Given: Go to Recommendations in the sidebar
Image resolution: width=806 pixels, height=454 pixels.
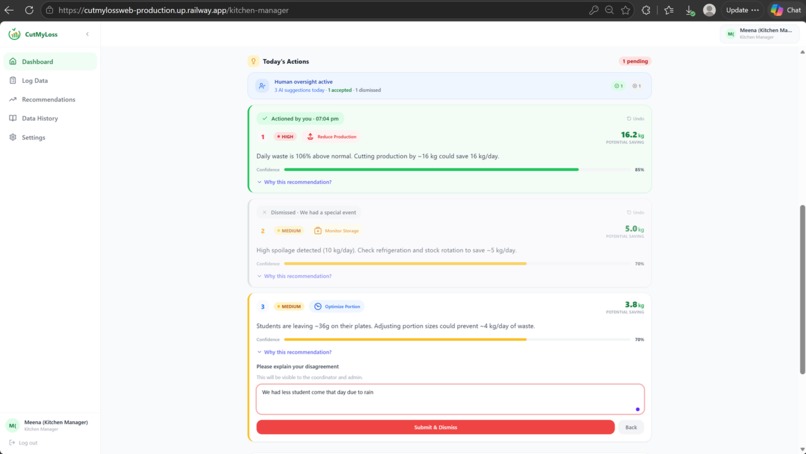Looking at the screenshot, I should (x=50, y=99).
